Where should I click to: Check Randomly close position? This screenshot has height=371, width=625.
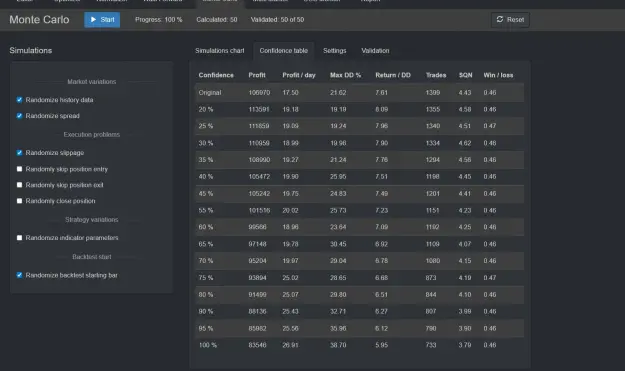click(19, 201)
